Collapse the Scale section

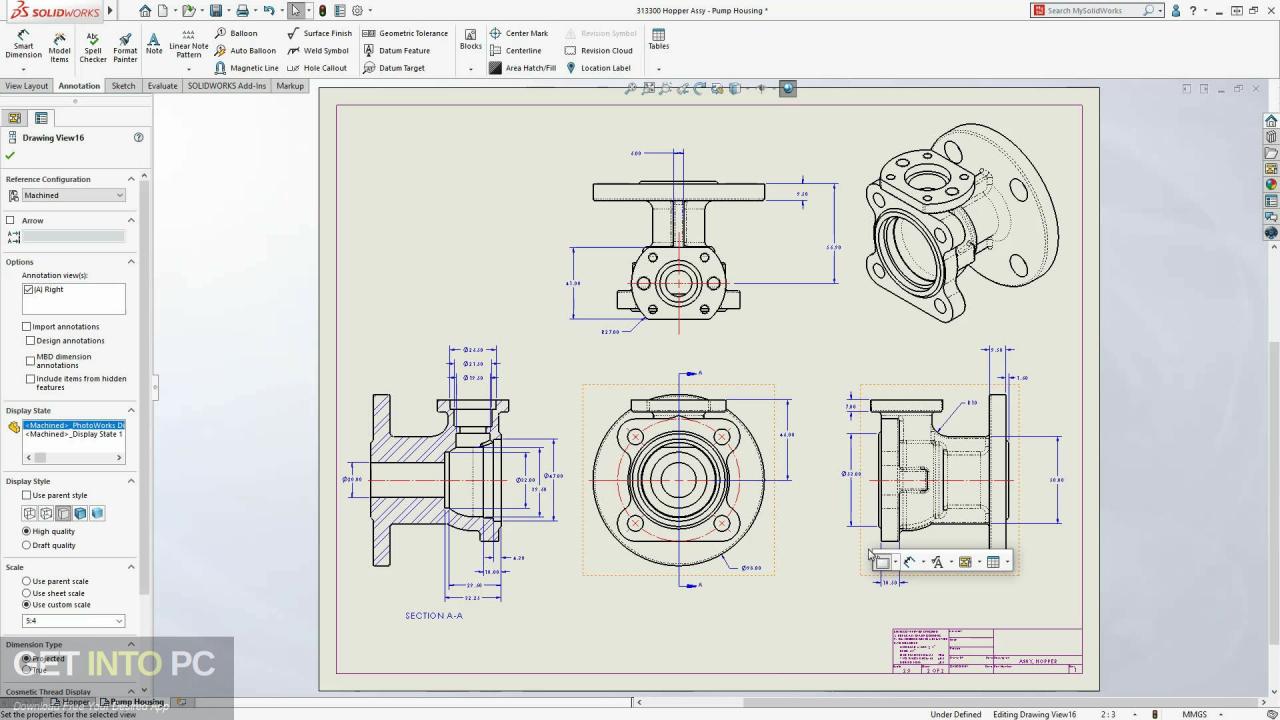point(131,567)
